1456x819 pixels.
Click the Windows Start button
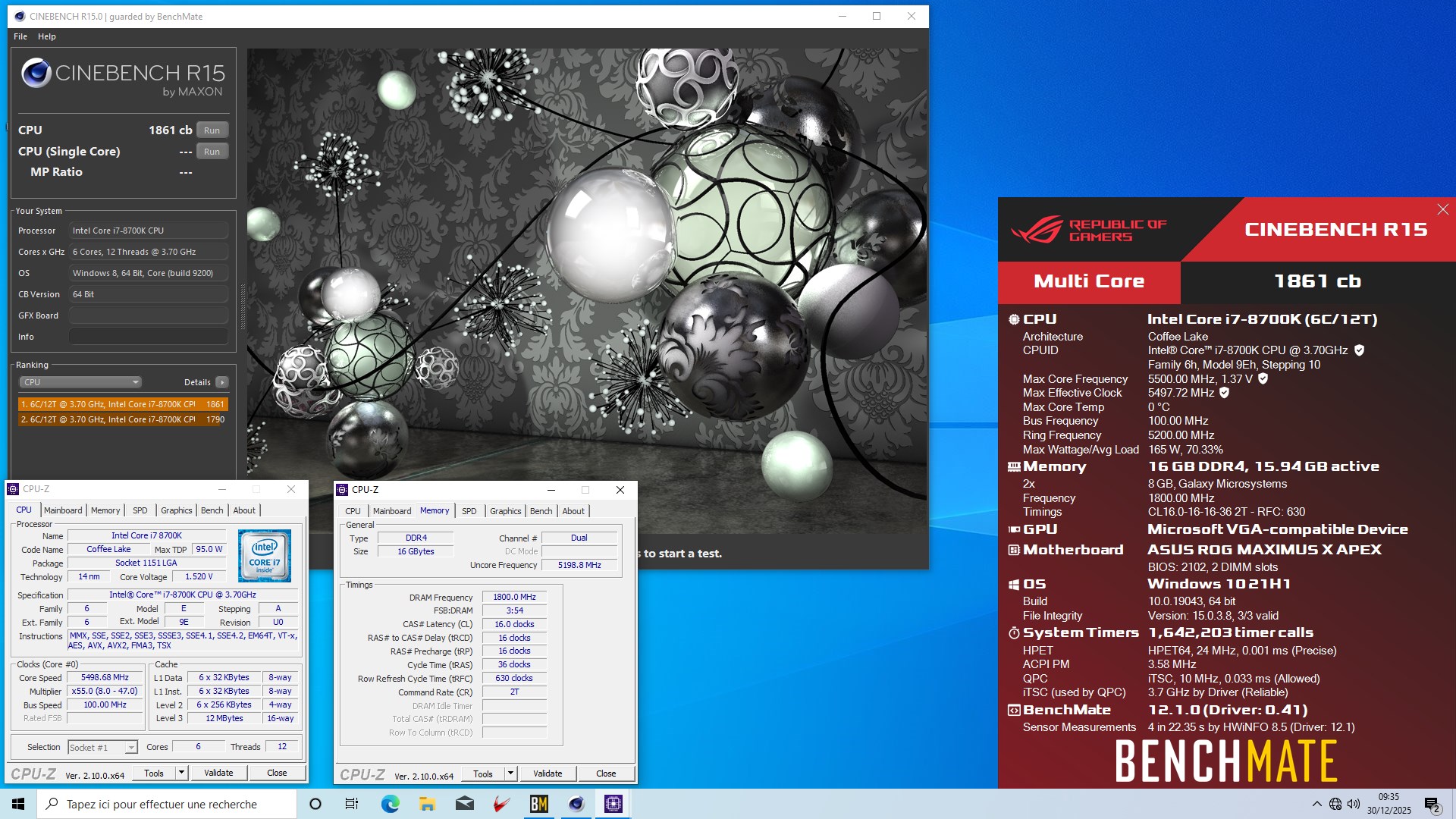(x=18, y=804)
